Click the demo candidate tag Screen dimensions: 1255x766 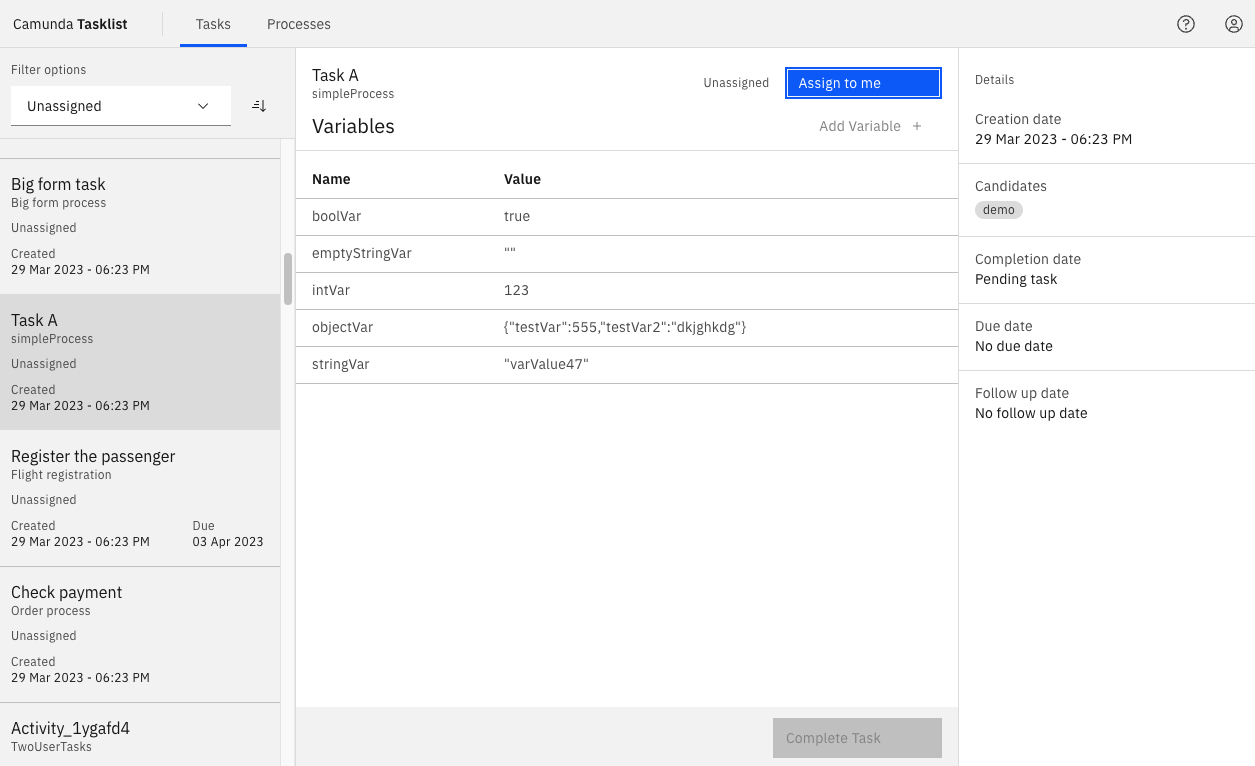point(998,210)
